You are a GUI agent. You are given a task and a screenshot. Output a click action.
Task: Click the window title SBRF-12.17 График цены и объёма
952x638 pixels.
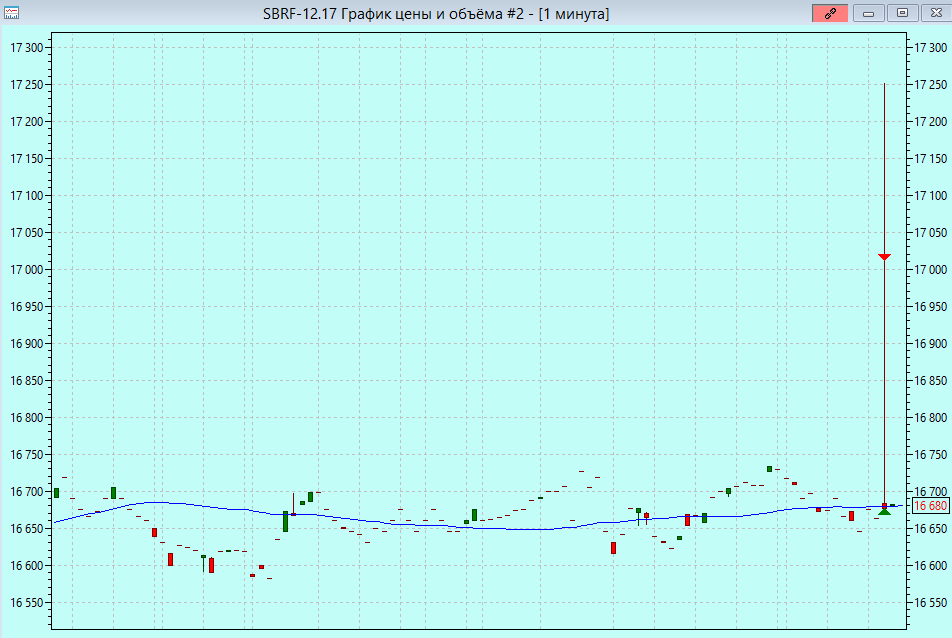[436, 13]
